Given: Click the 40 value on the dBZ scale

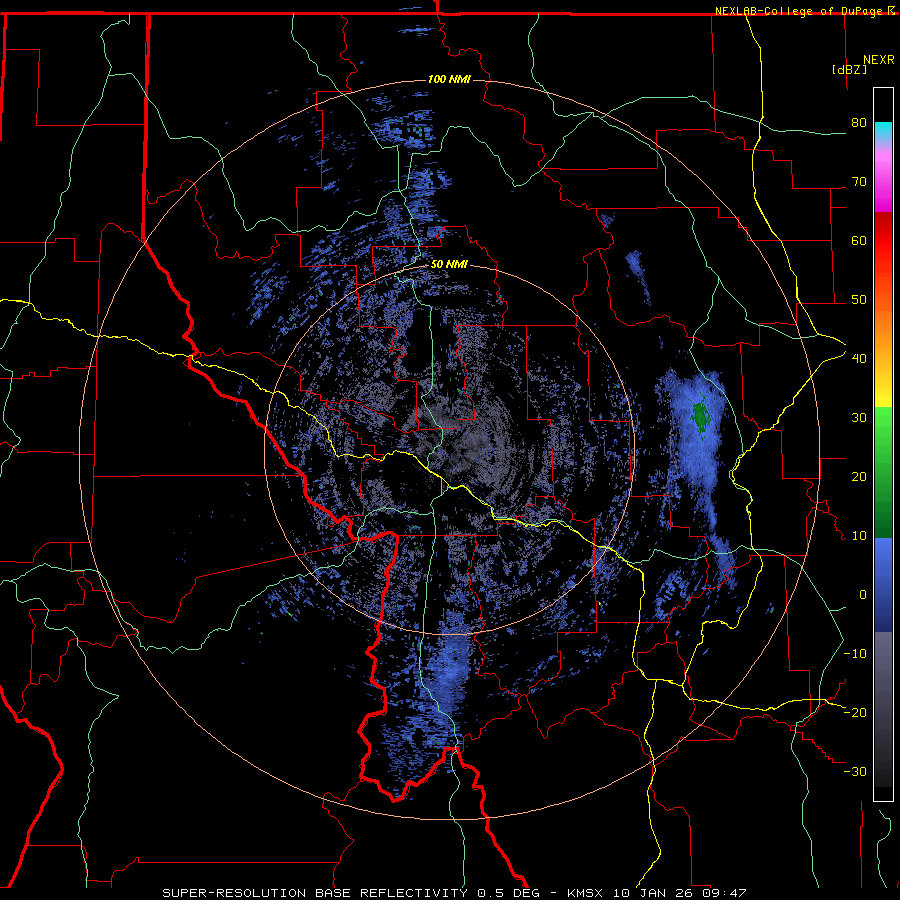Looking at the screenshot, I should 859,359.
